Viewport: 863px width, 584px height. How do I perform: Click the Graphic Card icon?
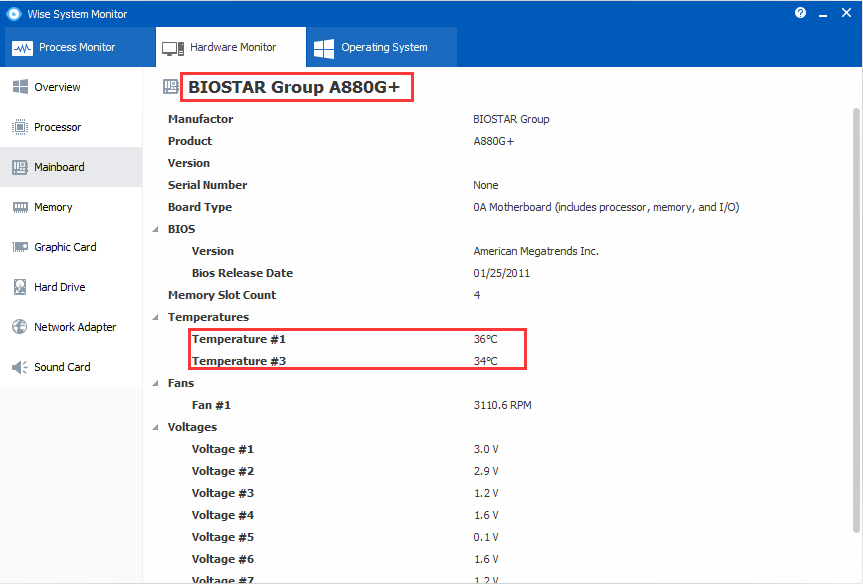point(20,247)
